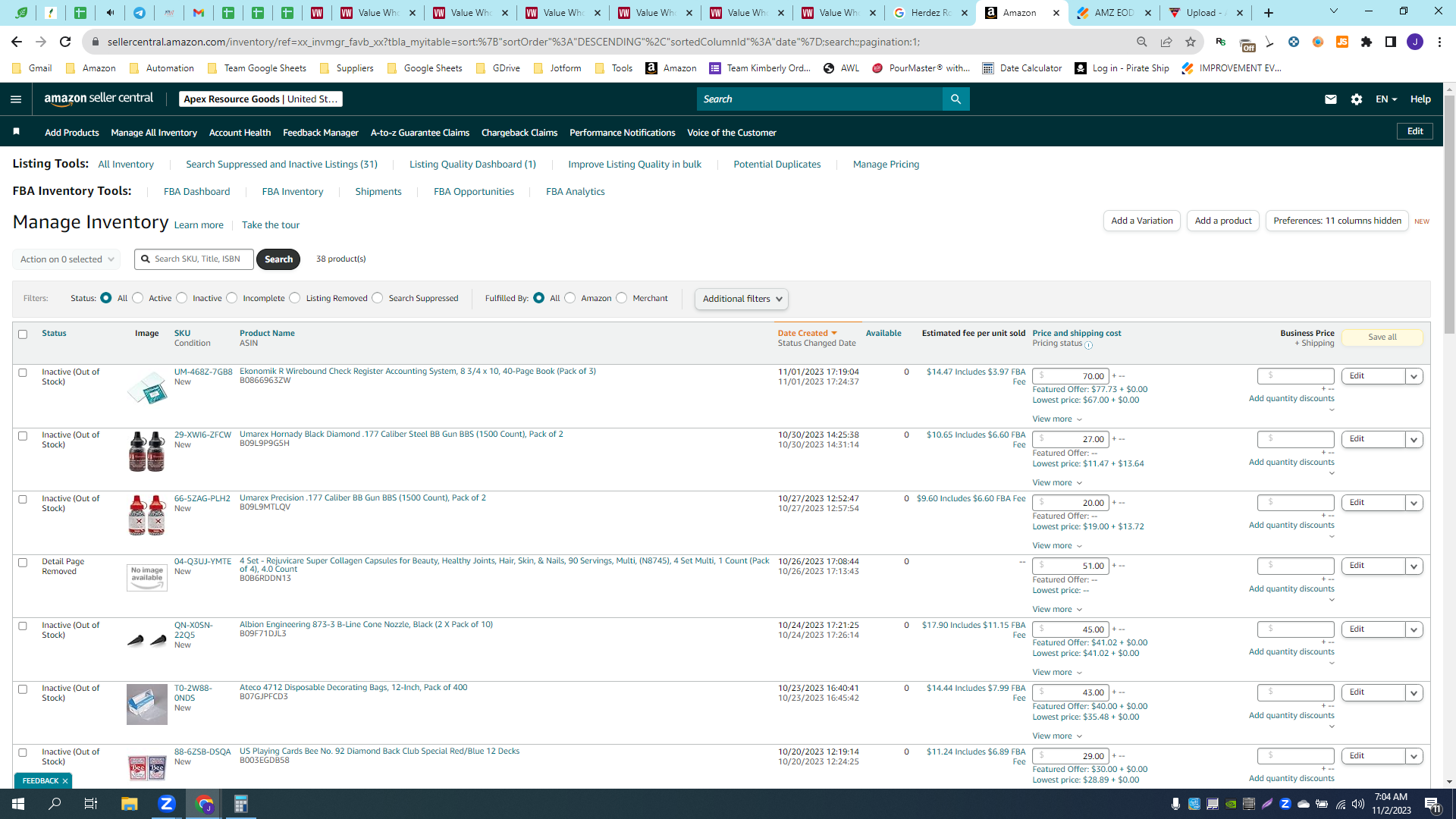Click the browser zoom magnifier icon in the address bar
This screenshot has width=1456, height=819.
1142,42
